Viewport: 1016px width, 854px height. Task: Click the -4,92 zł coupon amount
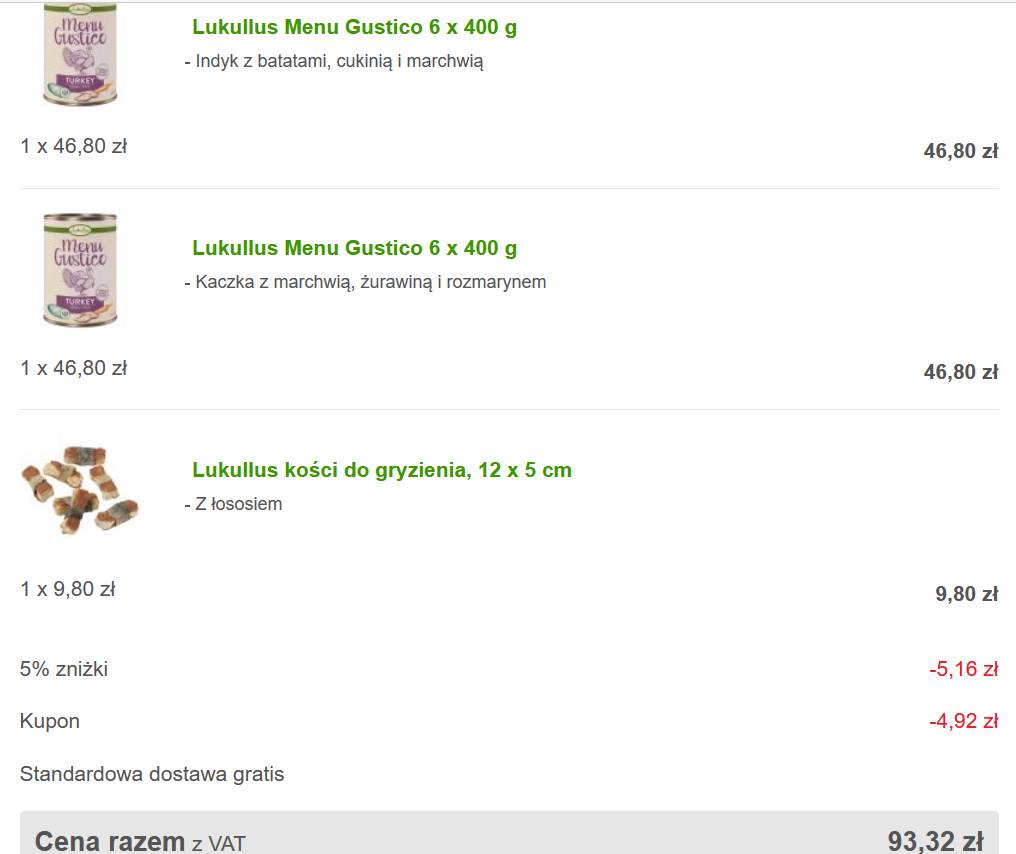click(x=964, y=721)
